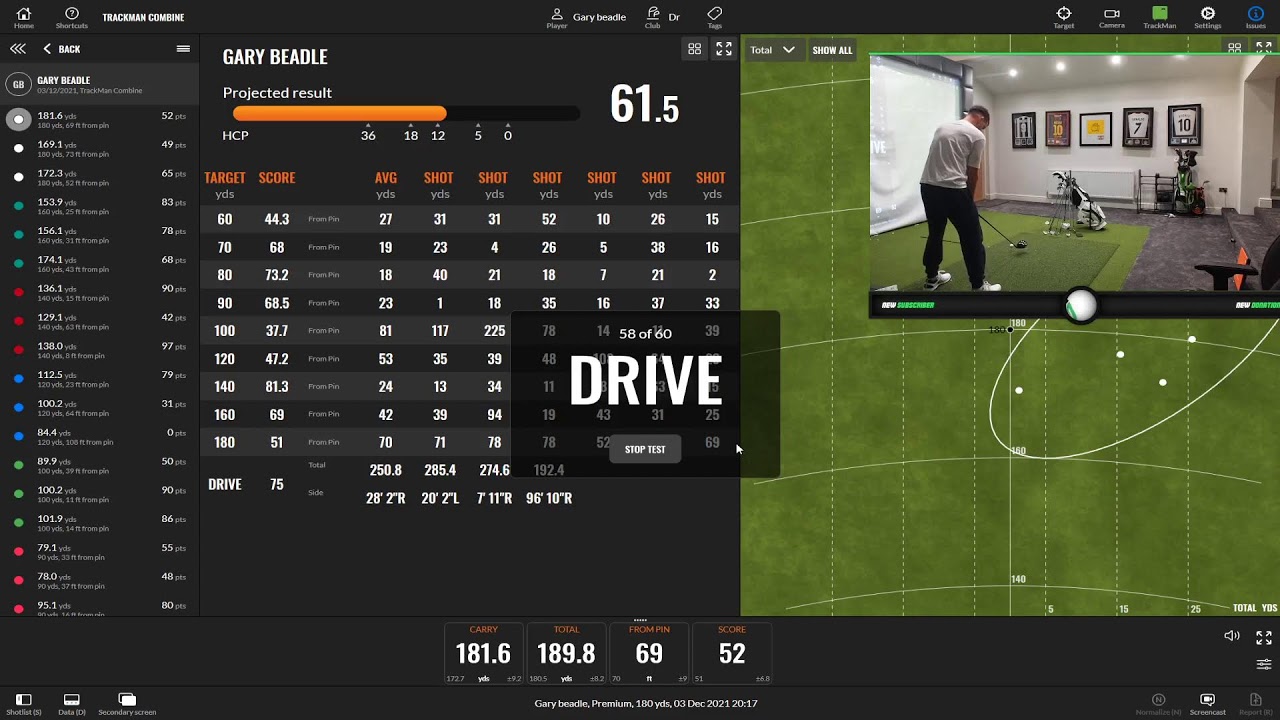
Task: Click the SCORE 52 data tile
Action: point(732,654)
